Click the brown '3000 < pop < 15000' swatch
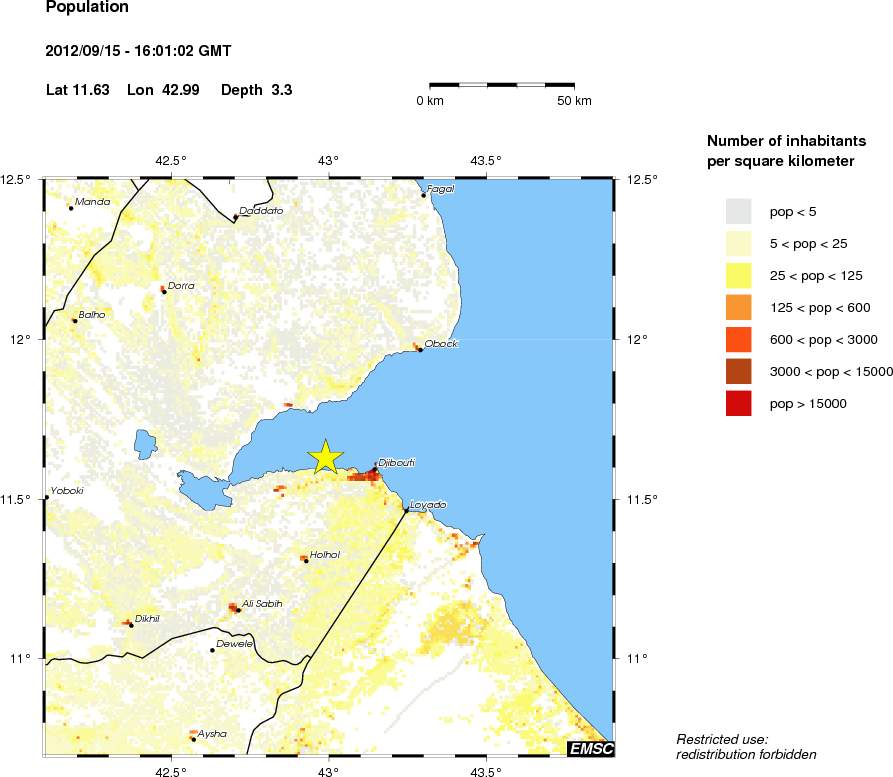 point(738,371)
